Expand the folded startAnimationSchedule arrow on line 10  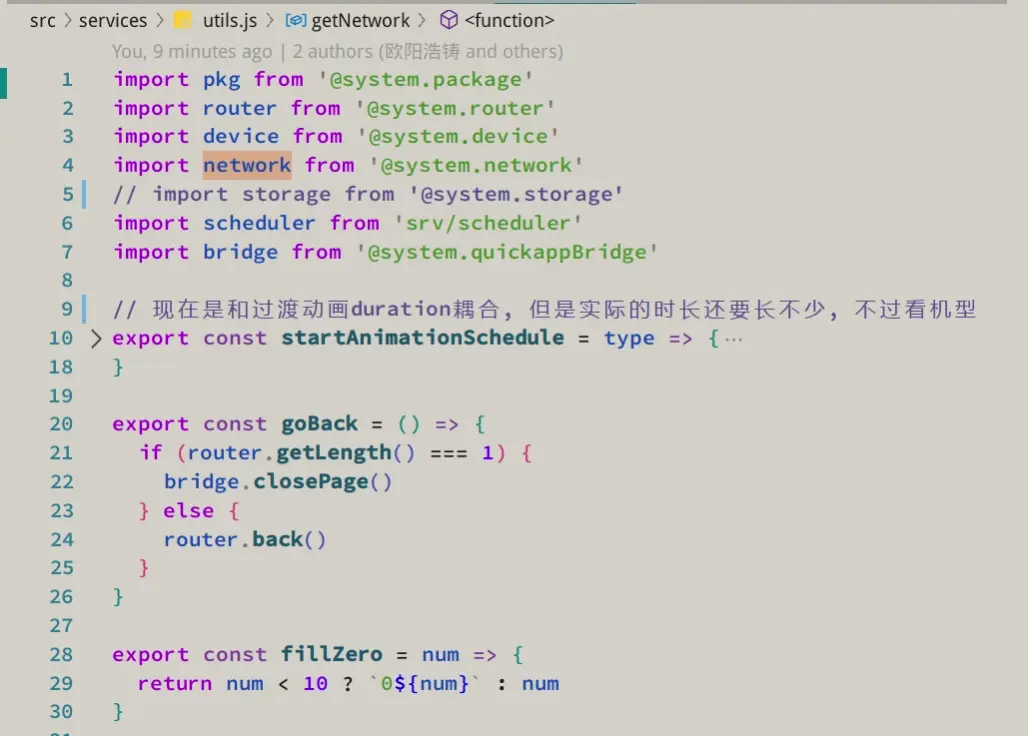(96, 338)
